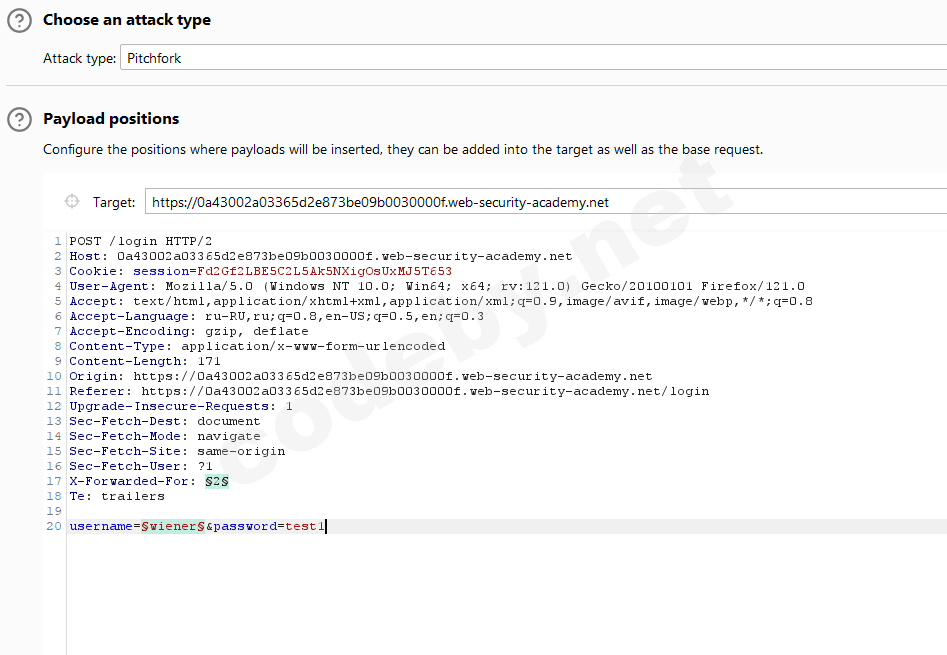
Task: Click the Target URL input field
Action: click(x=546, y=202)
